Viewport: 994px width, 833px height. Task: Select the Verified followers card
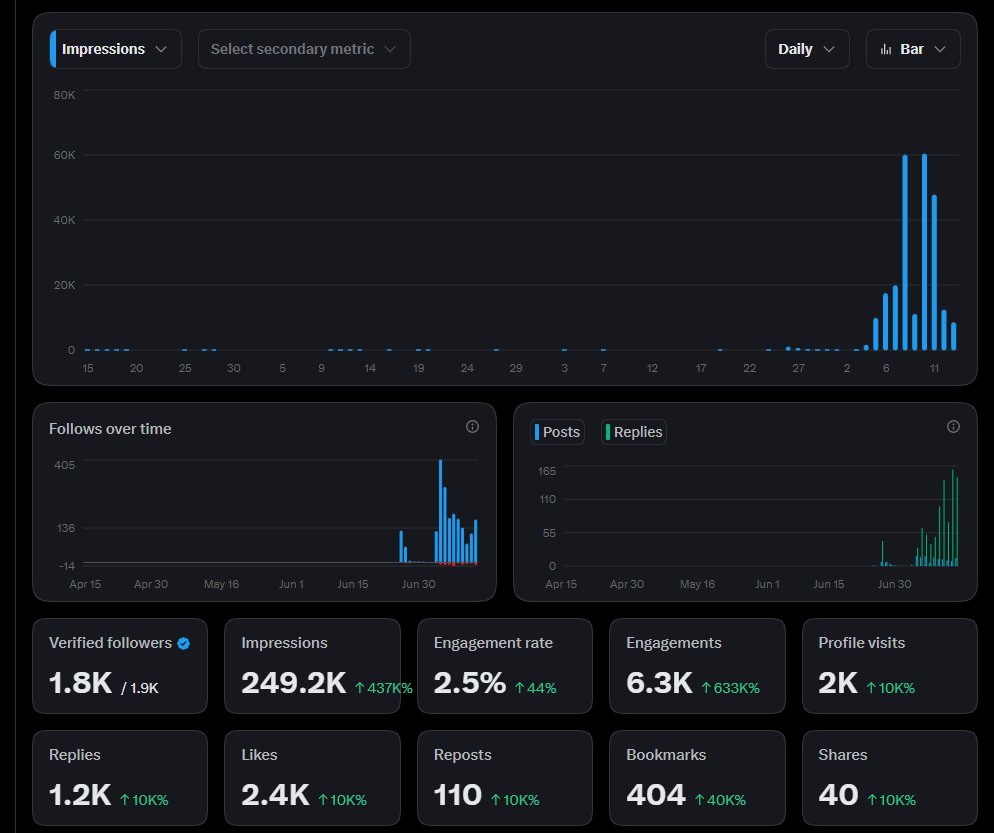120,666
